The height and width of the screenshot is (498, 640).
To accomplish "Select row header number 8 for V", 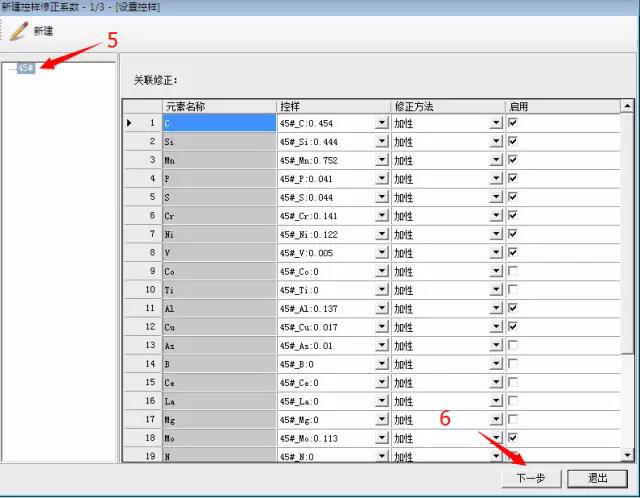I will 149,253.
